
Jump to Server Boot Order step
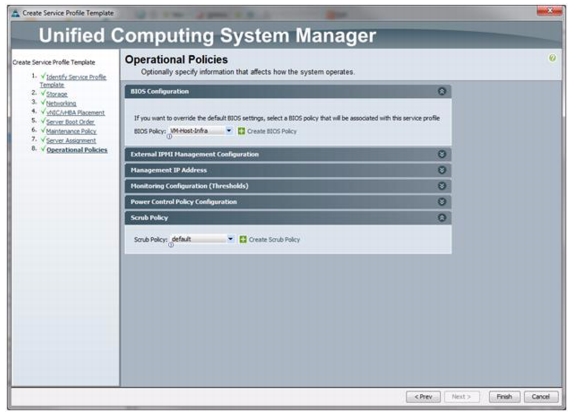tap(71, 122)
